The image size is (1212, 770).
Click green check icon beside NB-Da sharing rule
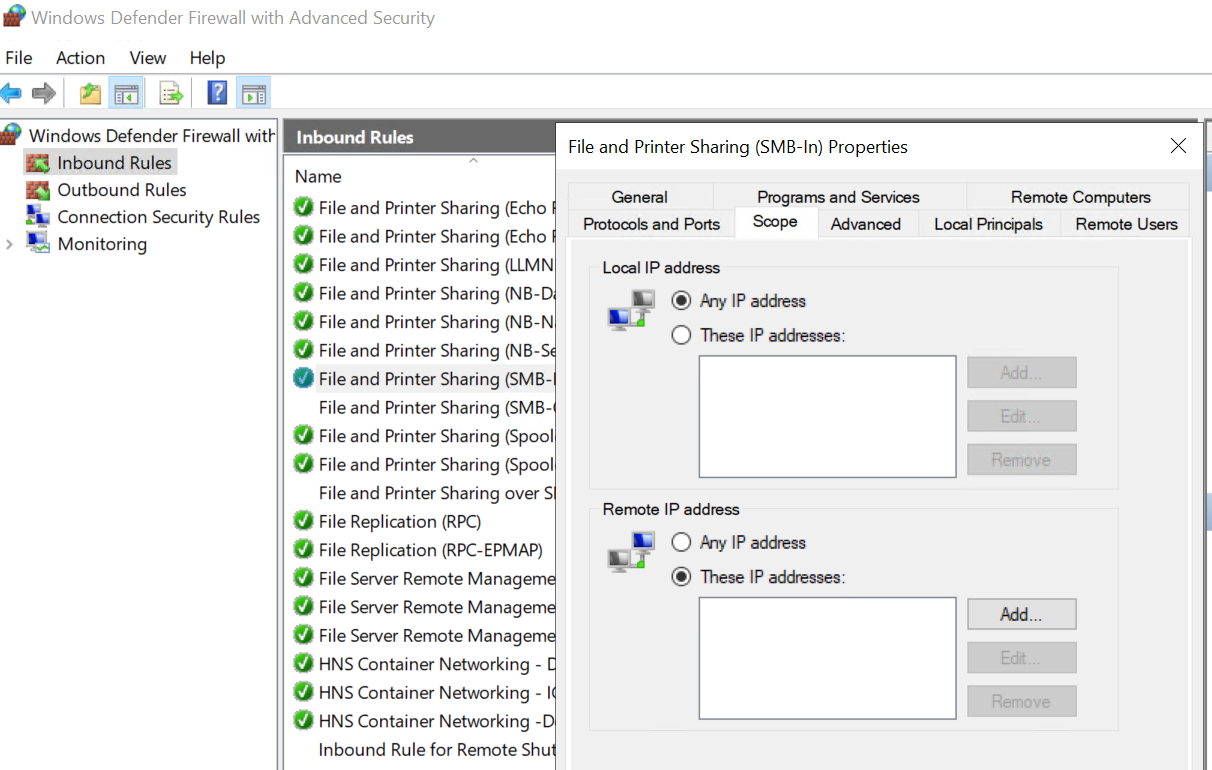[303, 293]
